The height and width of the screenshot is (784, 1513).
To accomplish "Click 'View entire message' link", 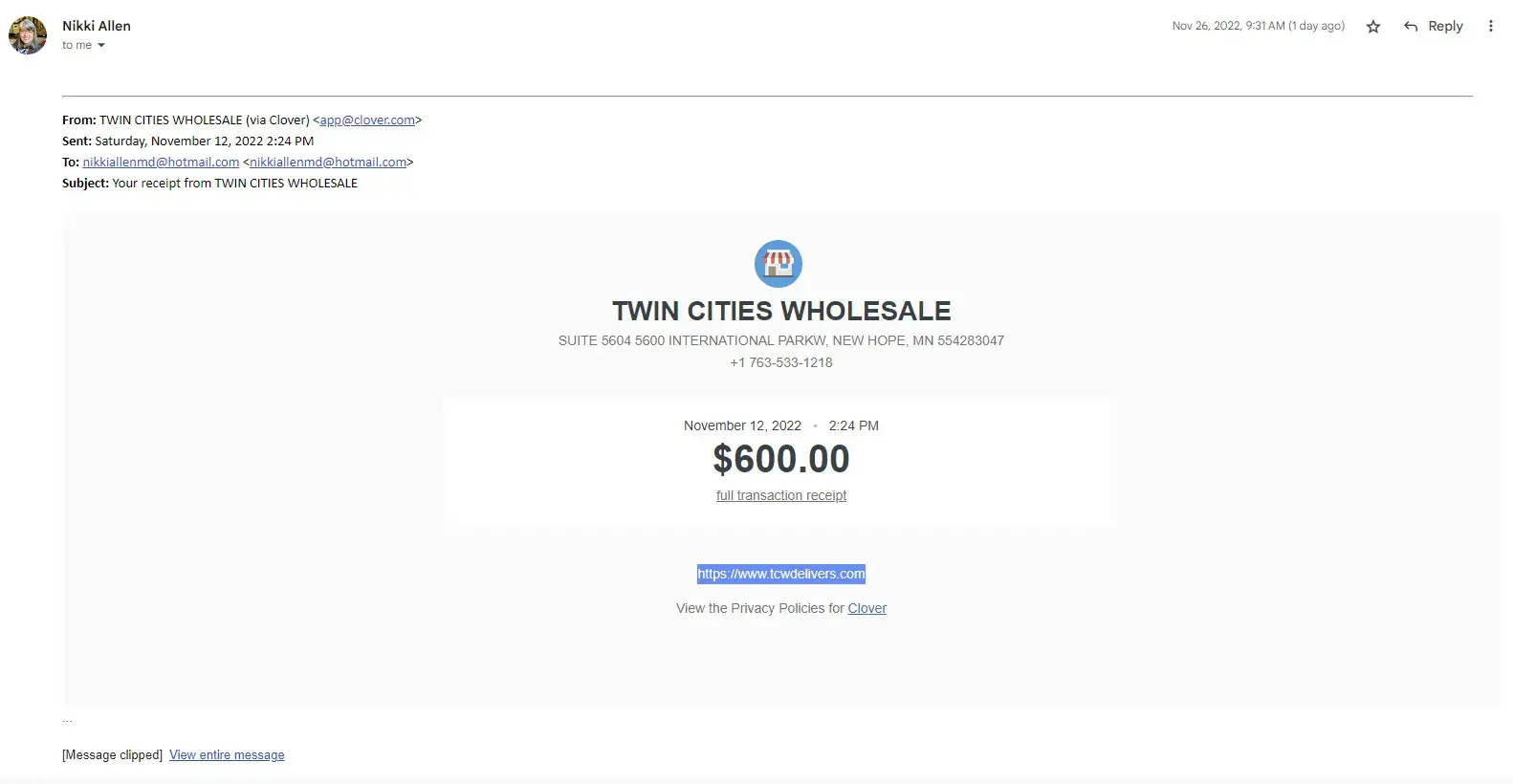I will (x=227, y=755).
